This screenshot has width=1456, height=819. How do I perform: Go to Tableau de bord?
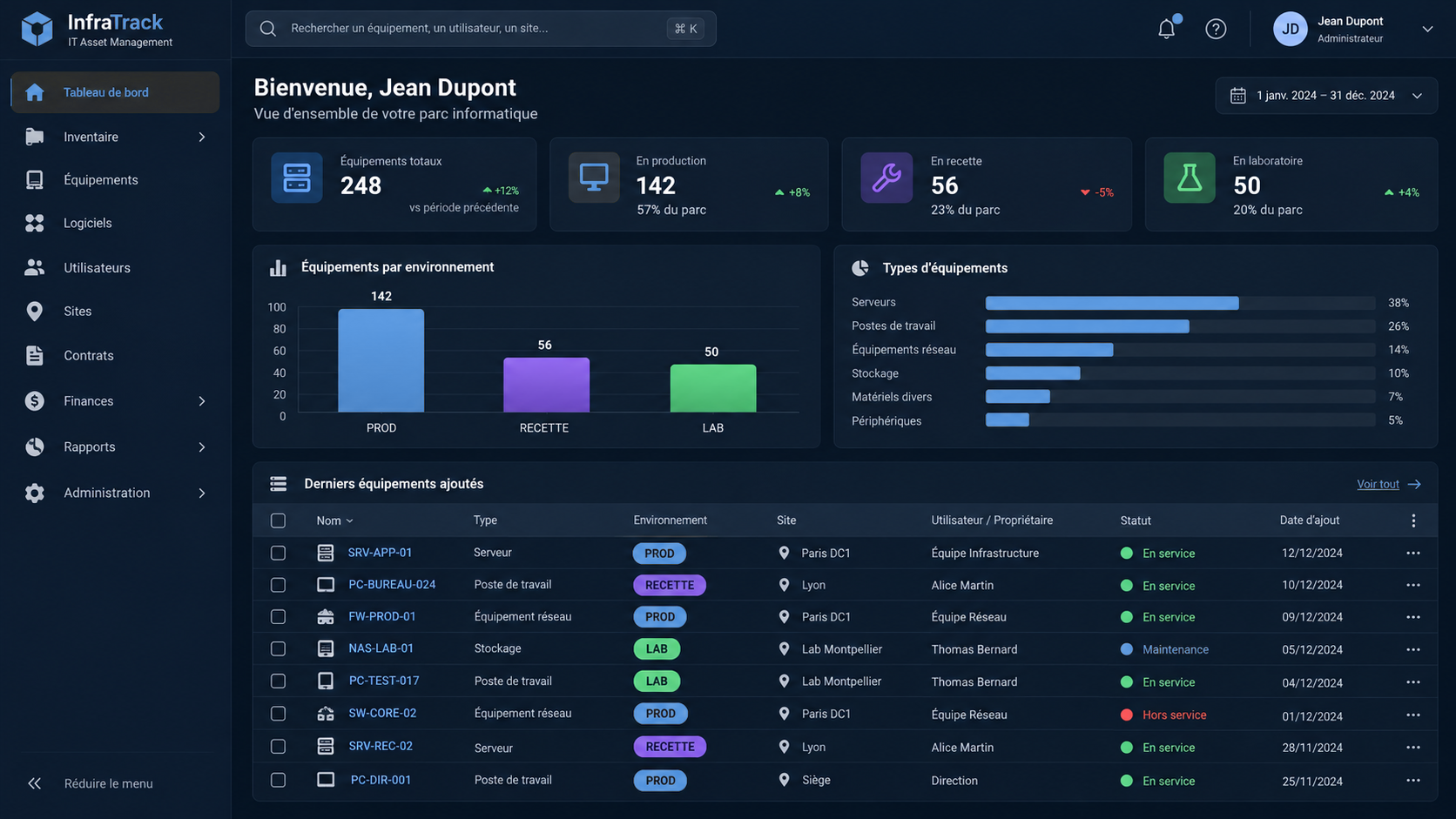(x=115, y=92)
